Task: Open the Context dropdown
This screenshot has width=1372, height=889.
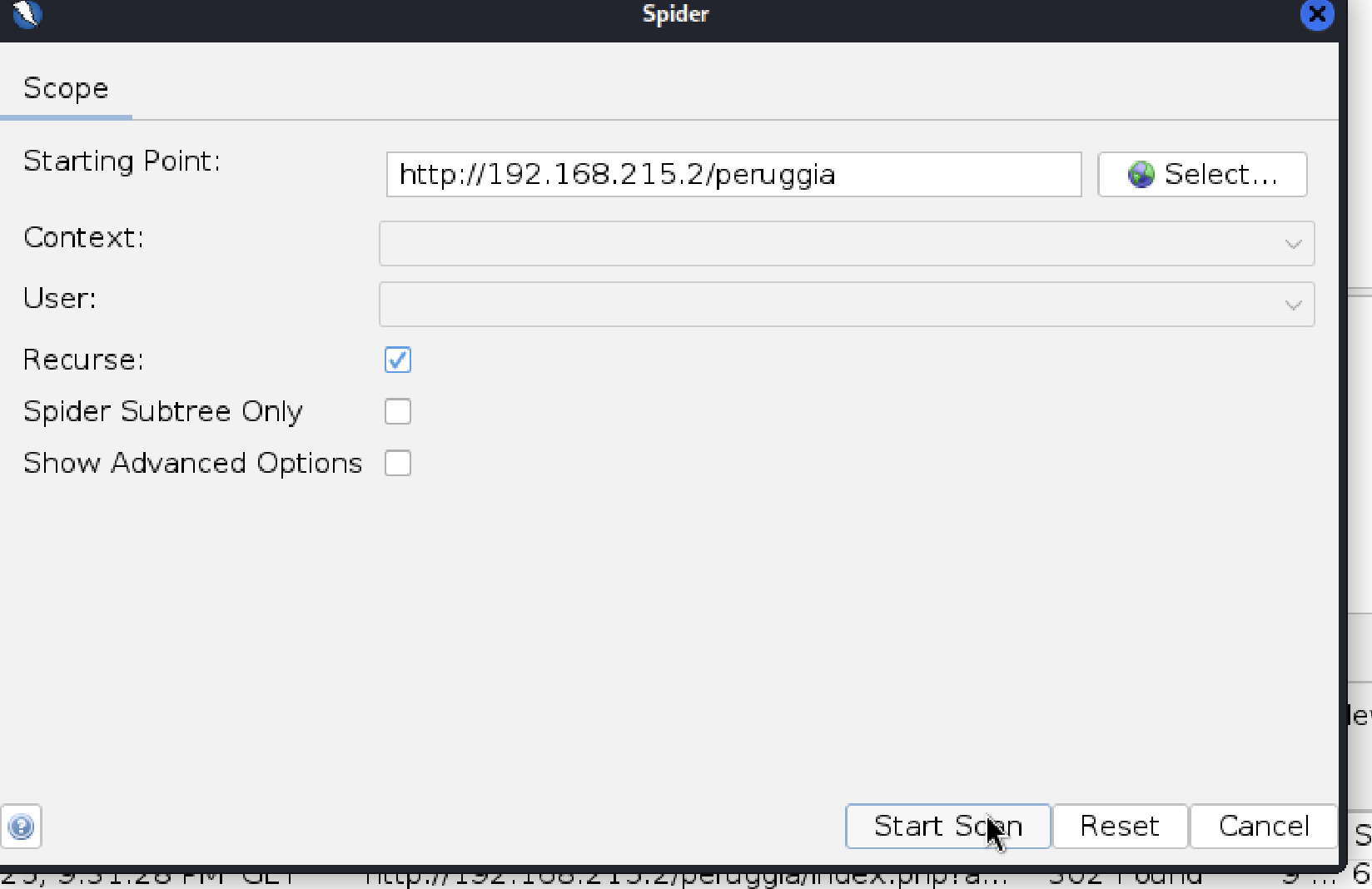Action: point(847,244)
